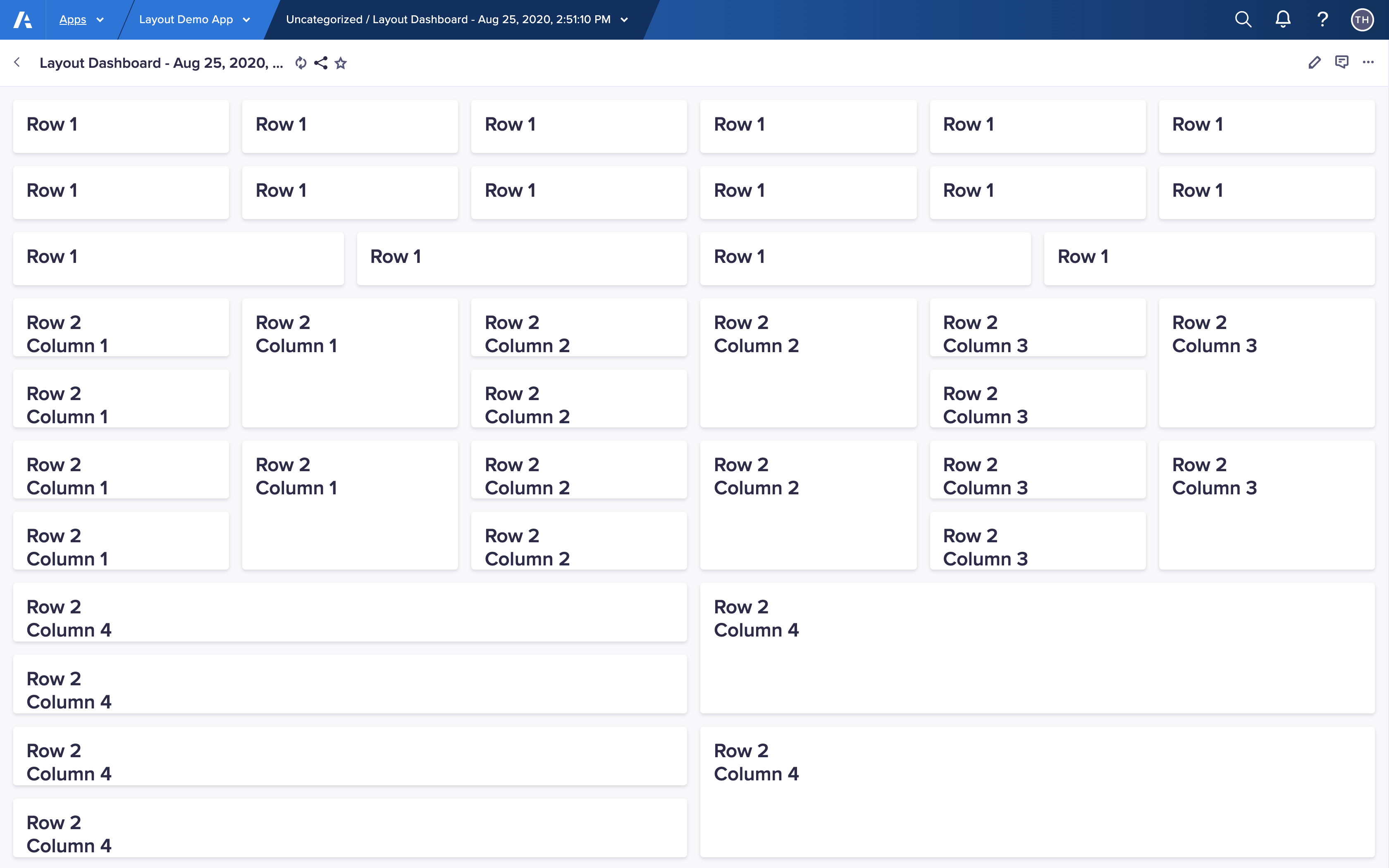The image size is (1389, 868).
Task: Expand the breadcrumb path dropdown
Action: click(x=625, y=20)
